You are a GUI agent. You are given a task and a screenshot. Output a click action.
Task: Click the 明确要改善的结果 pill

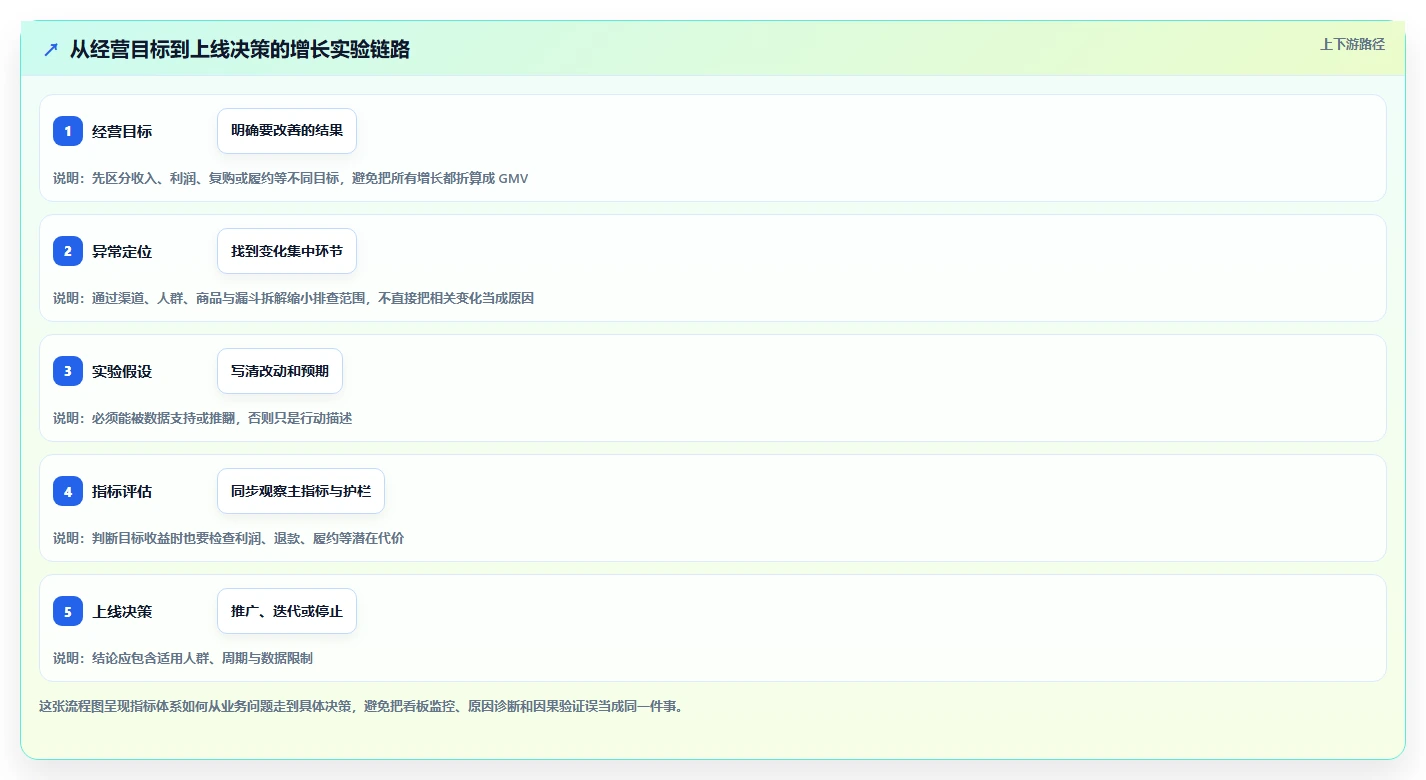point(287,131)
